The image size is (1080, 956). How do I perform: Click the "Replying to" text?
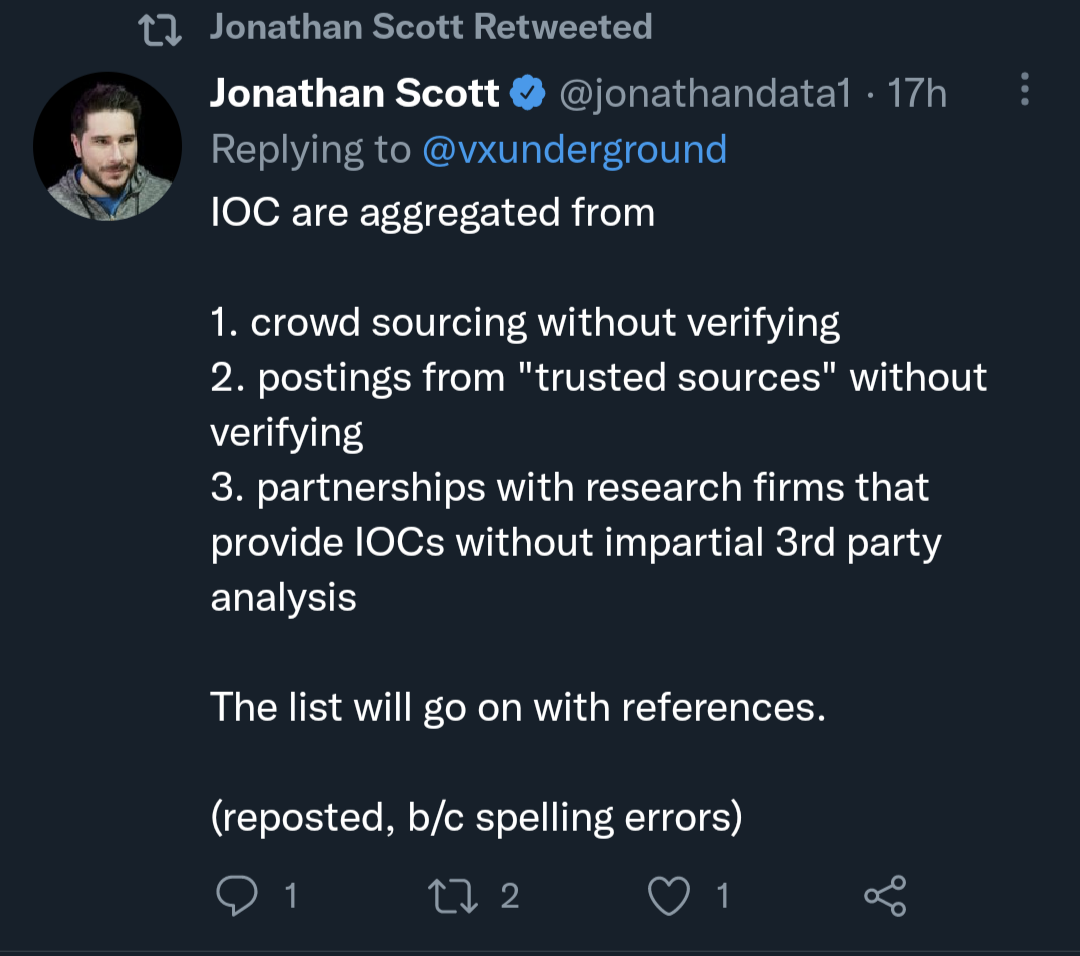pyautogui.click(x=310, y=150)
